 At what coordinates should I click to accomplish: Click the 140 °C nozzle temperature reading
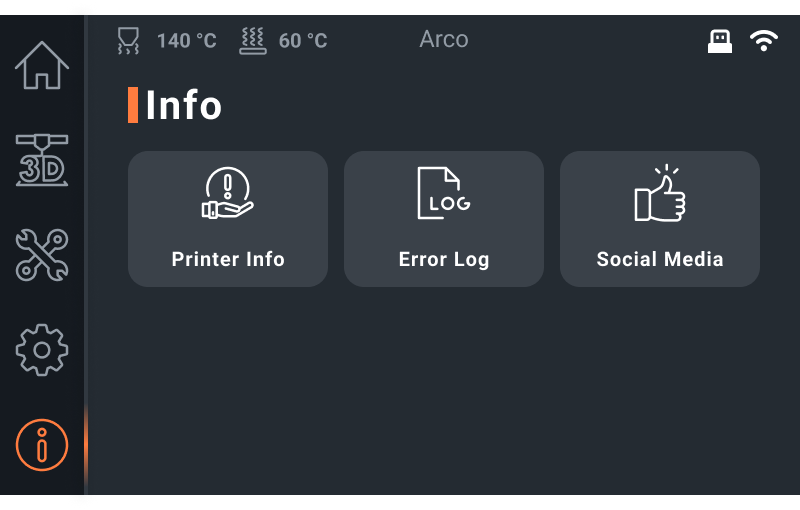click(187, 41)
